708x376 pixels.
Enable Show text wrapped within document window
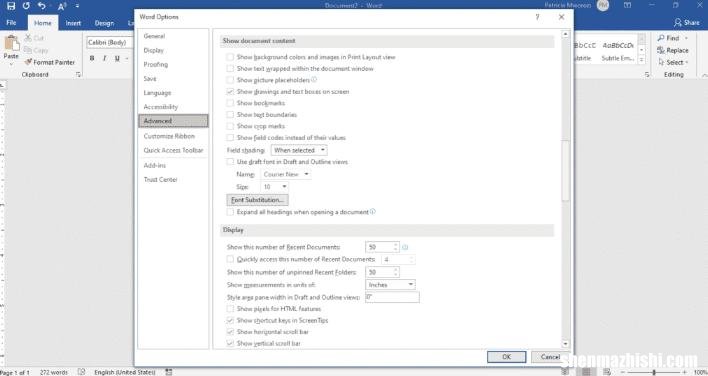pos(230,69)
